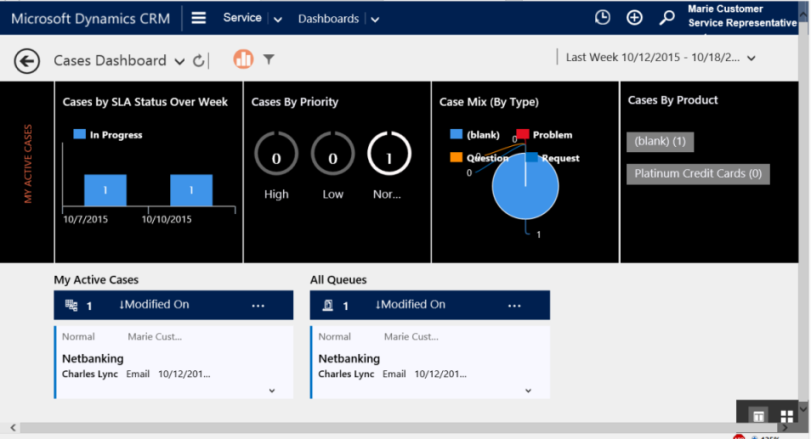Image resolution: width=811 pixels, height=439 pixels.
Task: Click the quick create plus icon
Action: coord(634,18)
